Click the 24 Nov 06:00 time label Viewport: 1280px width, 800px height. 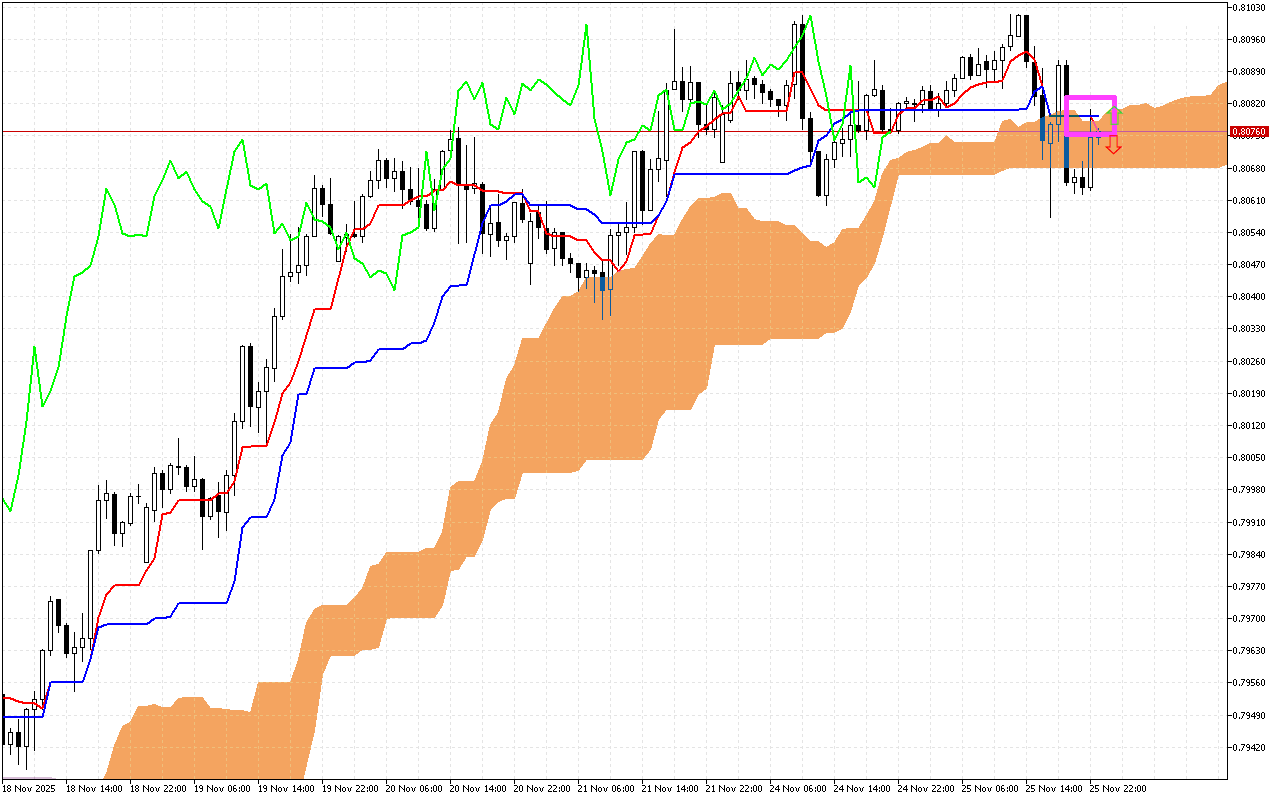tap(798, 789)
